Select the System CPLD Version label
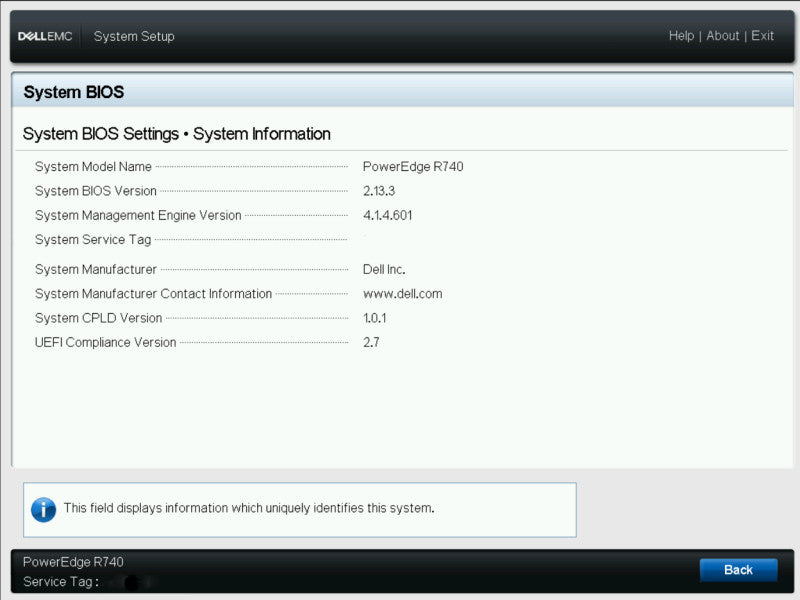The width and height of the screenshot is (800, 600). tap(98, 318)
